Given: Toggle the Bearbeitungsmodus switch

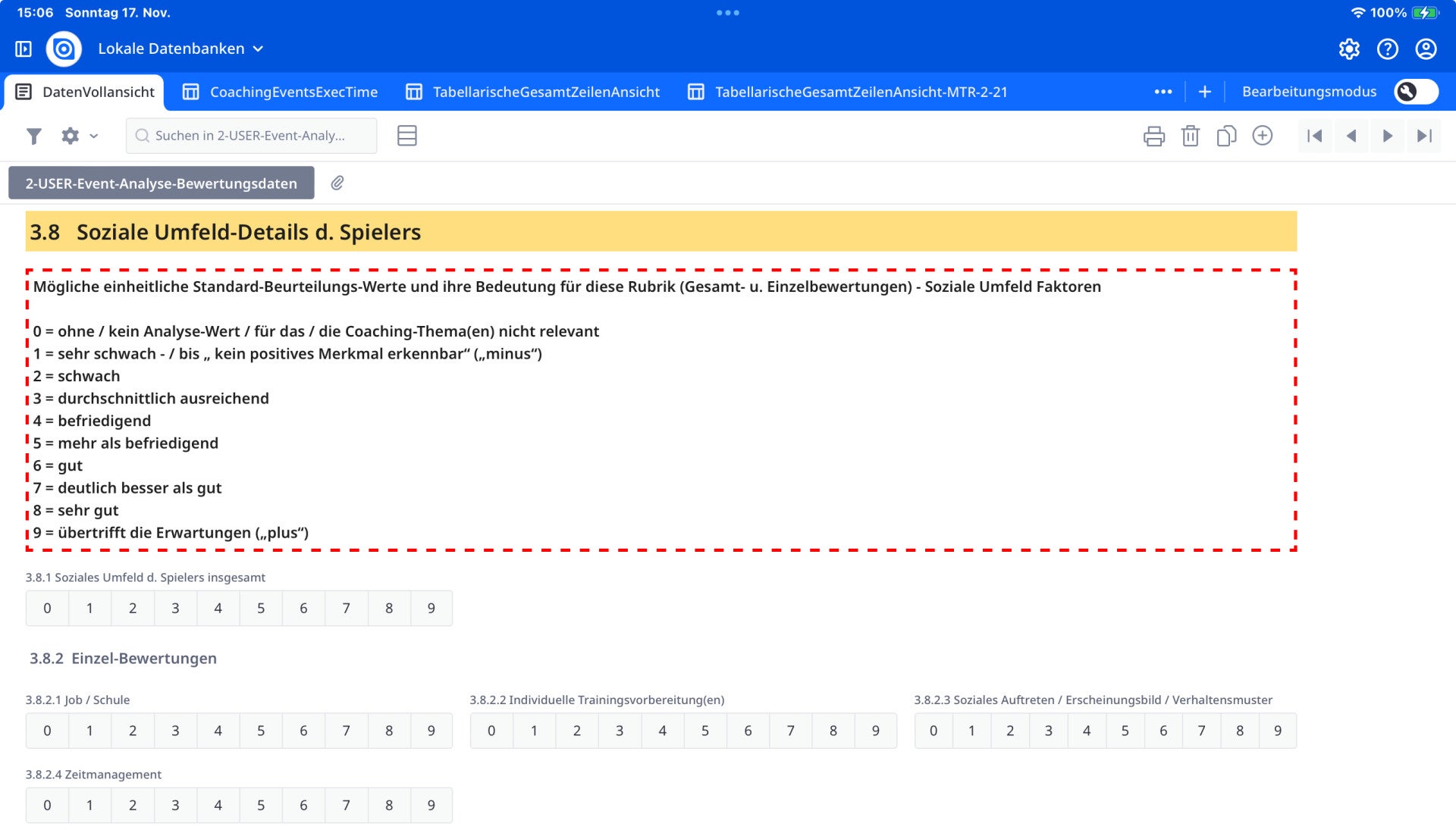Looking at the screenshot, I should pos(1415,92).
